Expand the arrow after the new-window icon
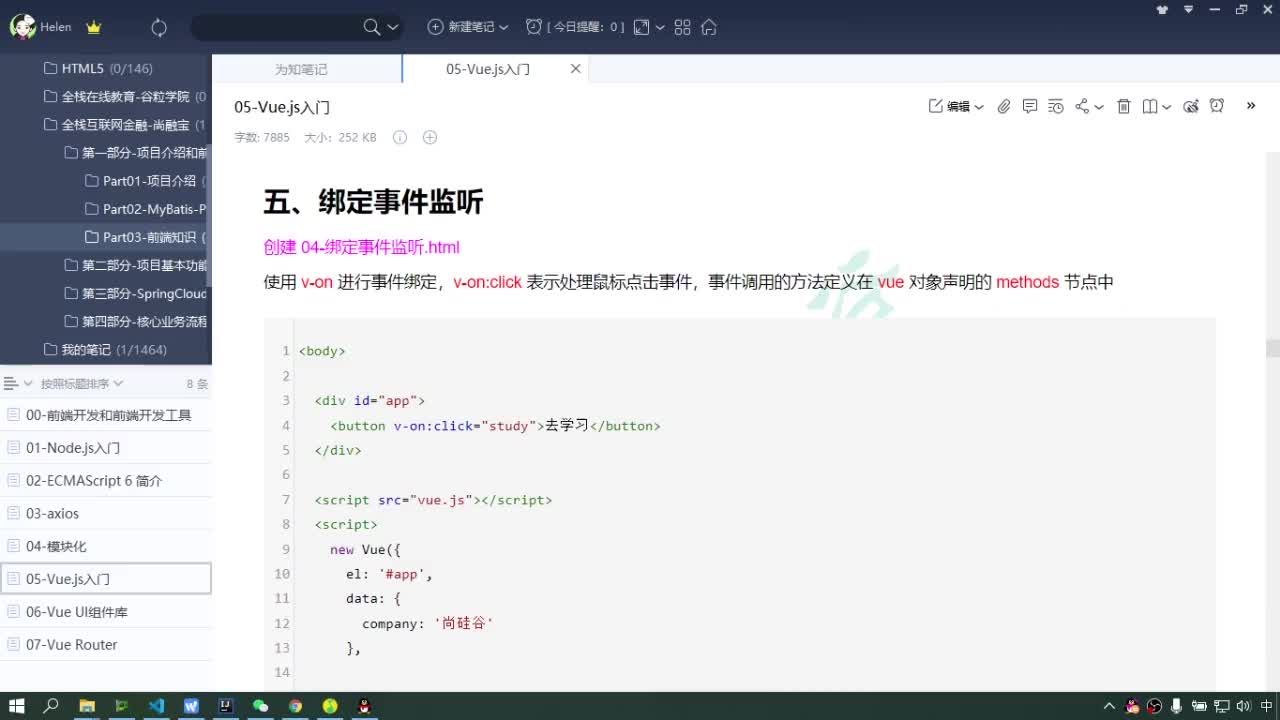Screen dimensions: 1280x720 pyautogui.click(x=660, y=27)
